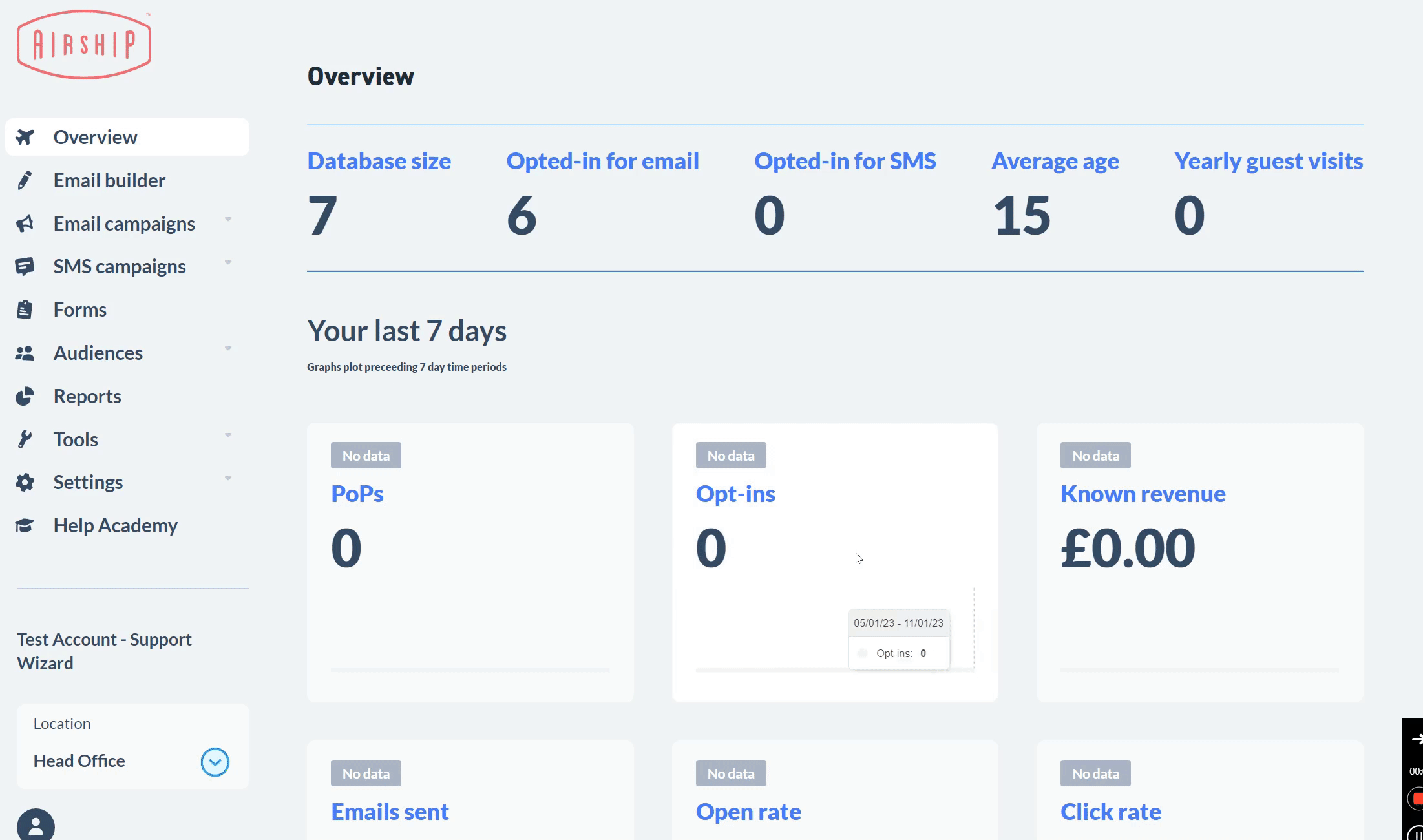
Task: Open the user profile avatar icon
Action: (36, 826)
